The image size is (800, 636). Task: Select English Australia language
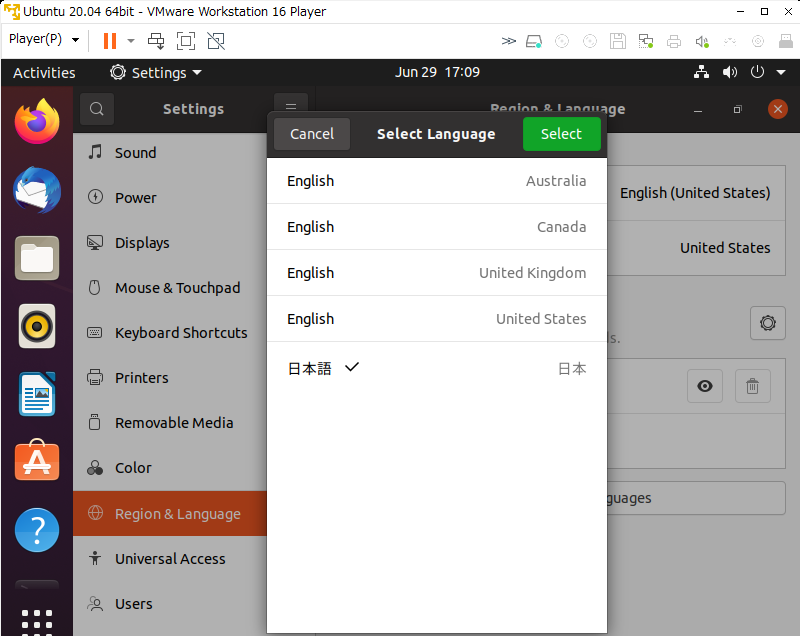[436, 181]
